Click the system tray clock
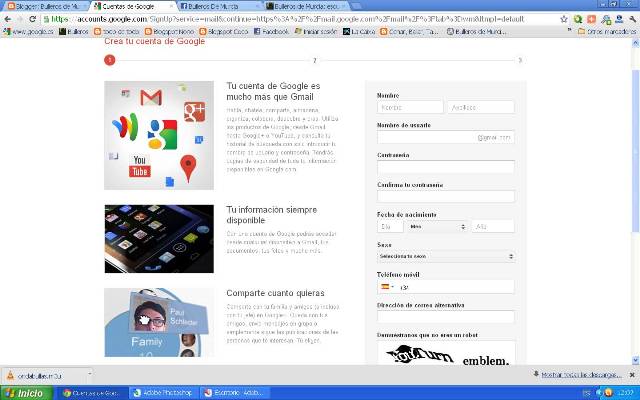 click(626, 393)
